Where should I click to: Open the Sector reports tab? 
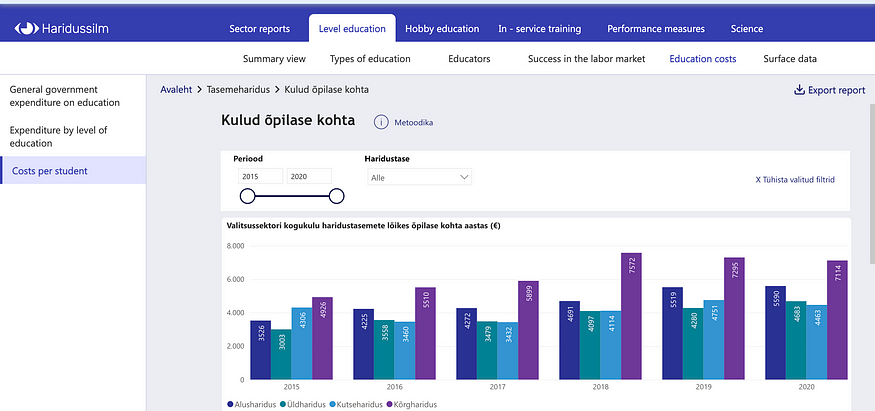click(259, 28)
